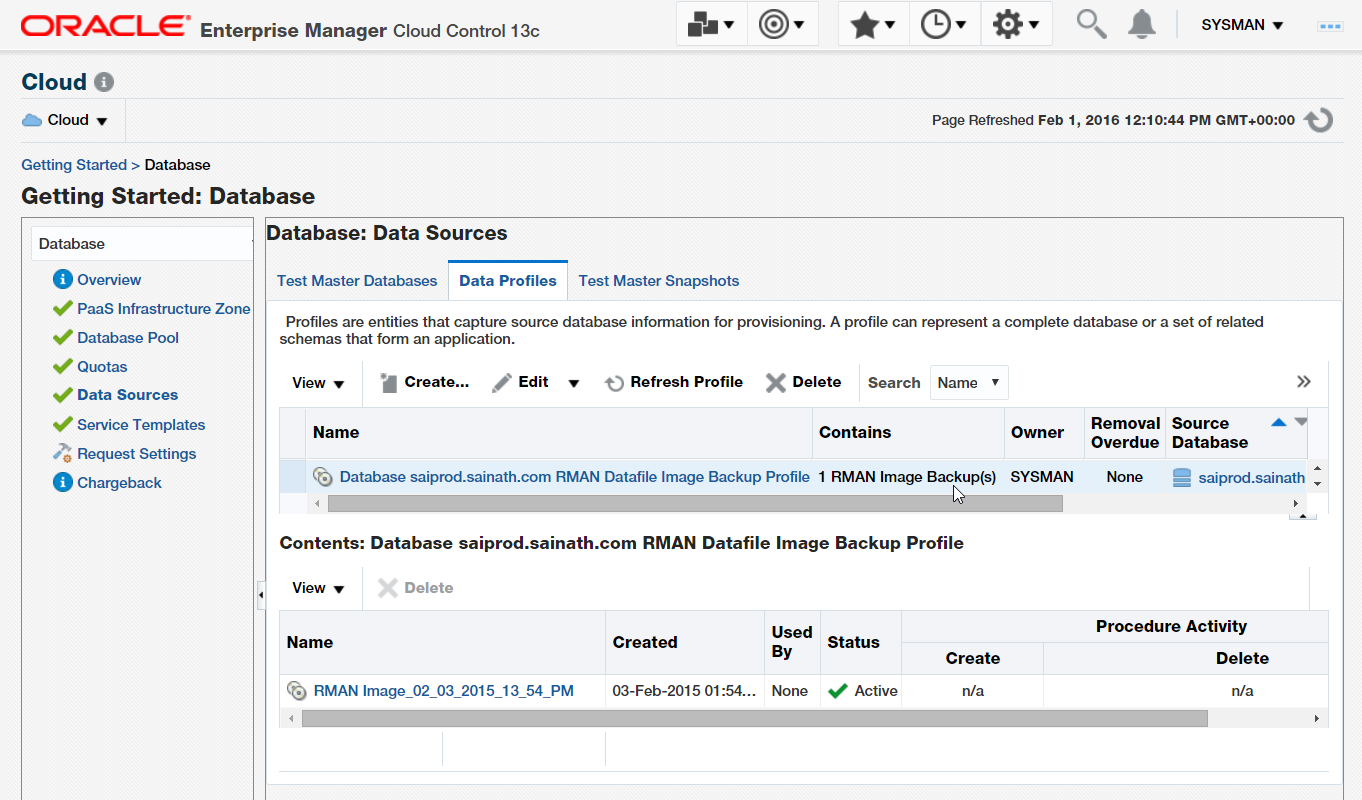Click Edit profile button

(x=520, y=382)
